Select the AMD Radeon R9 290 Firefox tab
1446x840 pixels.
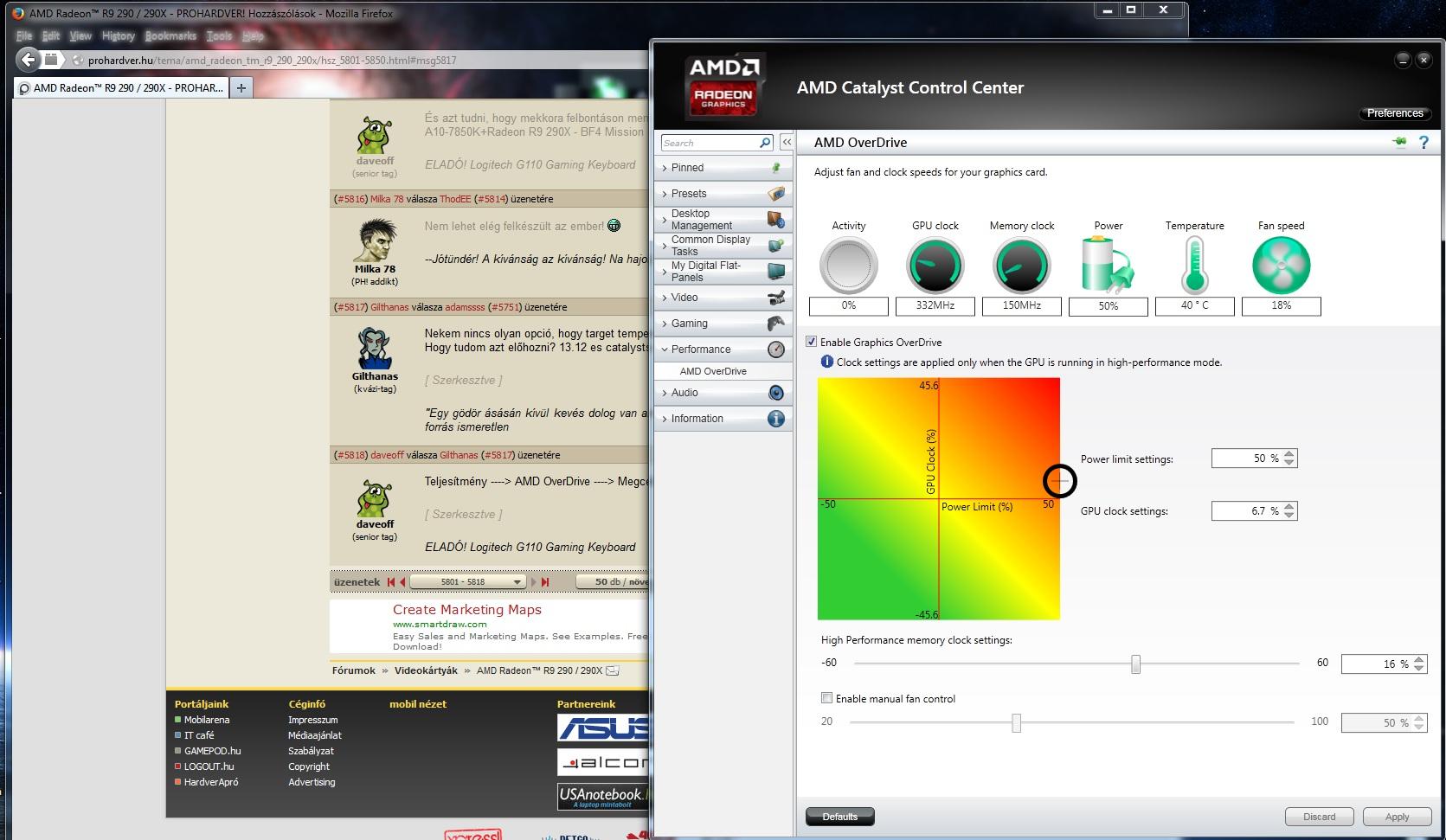tap(121, 87)
